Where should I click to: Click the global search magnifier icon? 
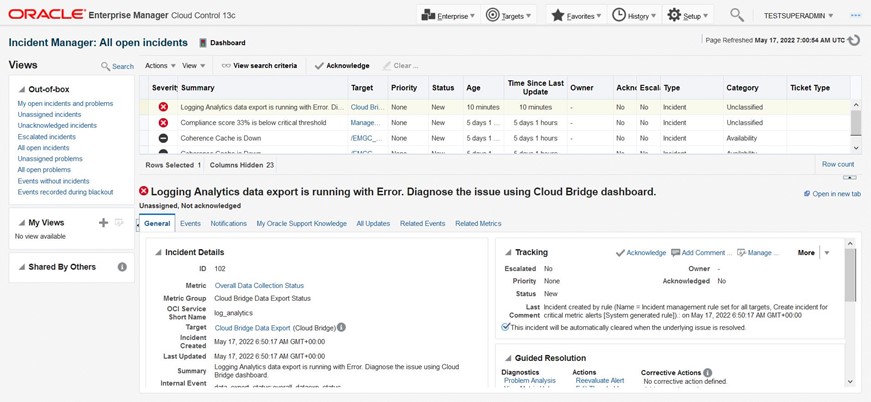737,15
